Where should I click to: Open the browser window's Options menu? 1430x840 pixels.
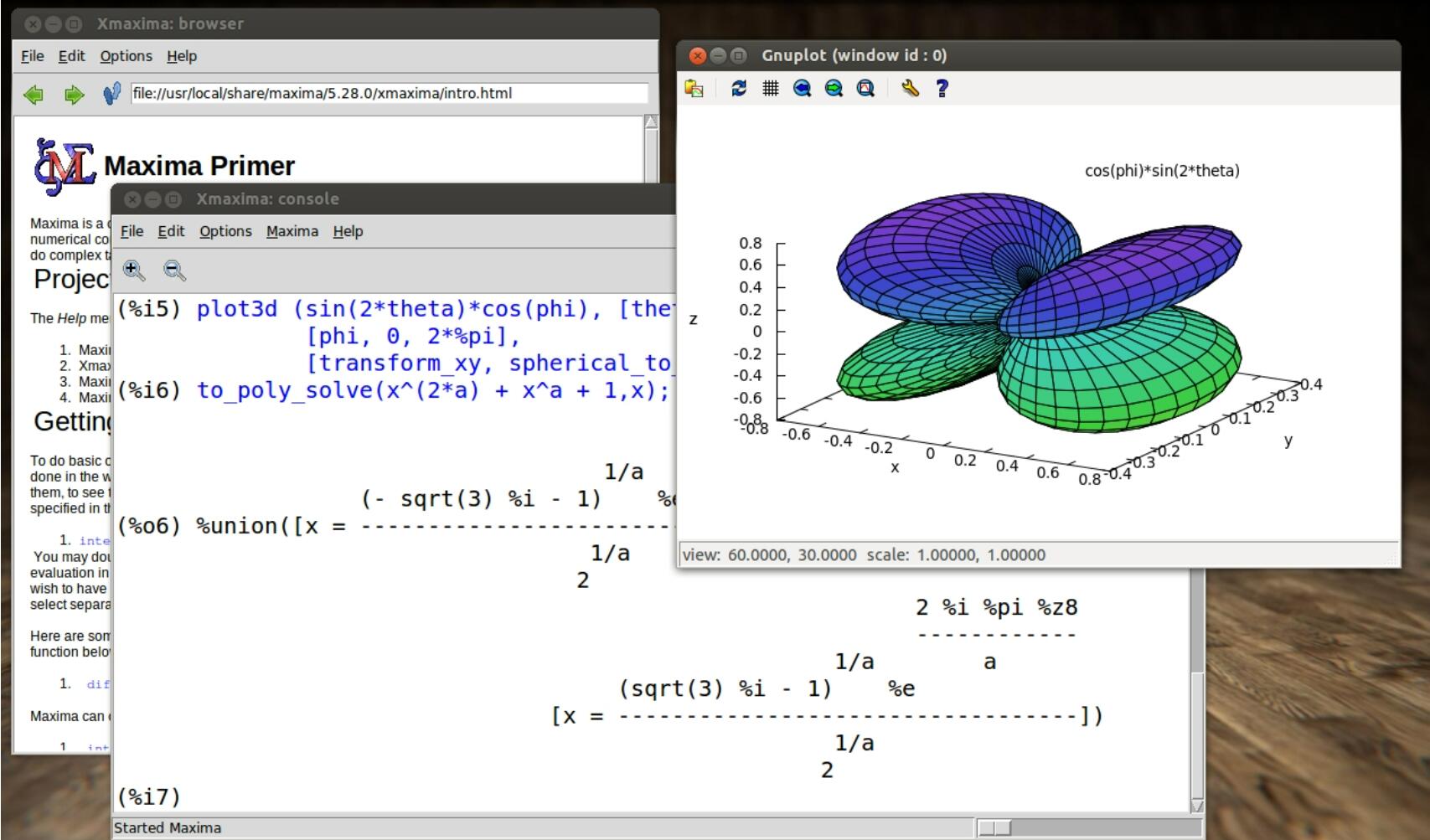[126, 56]
